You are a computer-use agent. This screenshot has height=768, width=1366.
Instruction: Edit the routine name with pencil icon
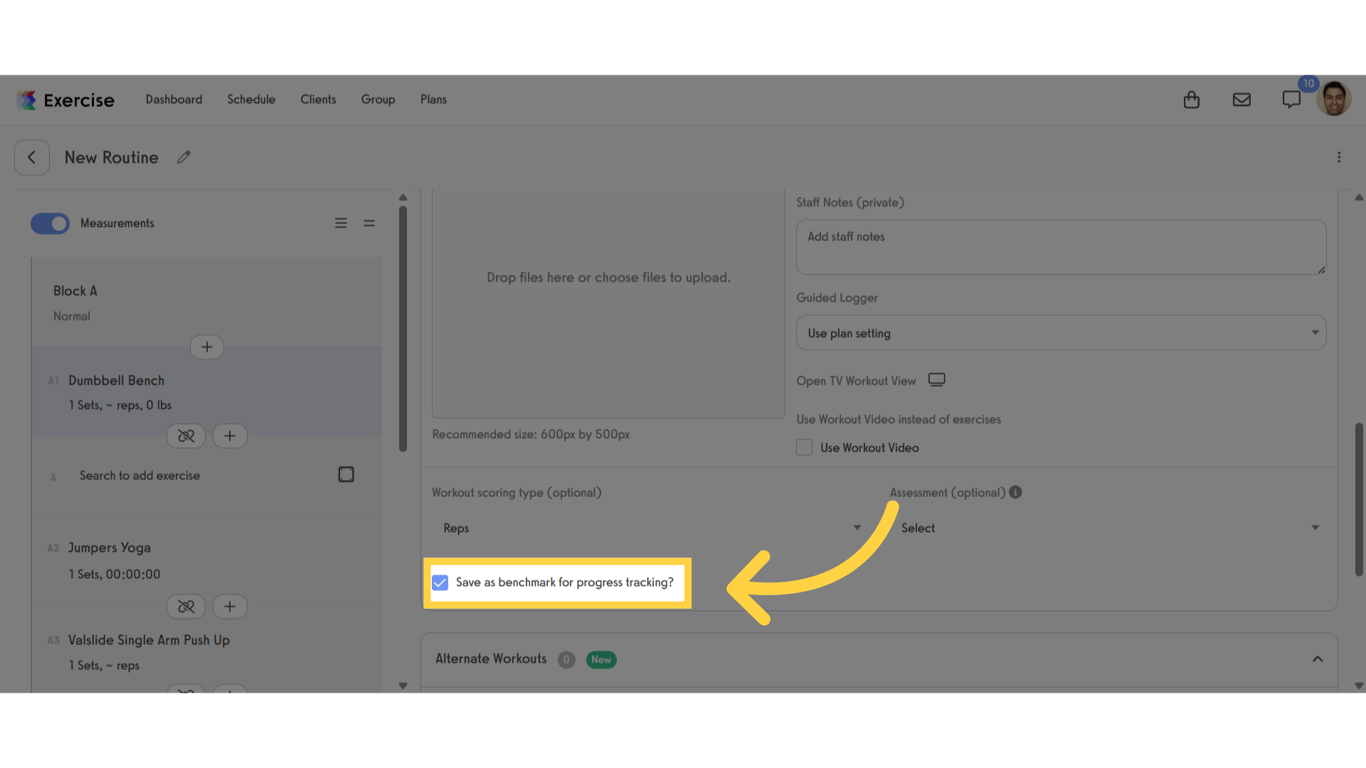(x=183, y=157)
